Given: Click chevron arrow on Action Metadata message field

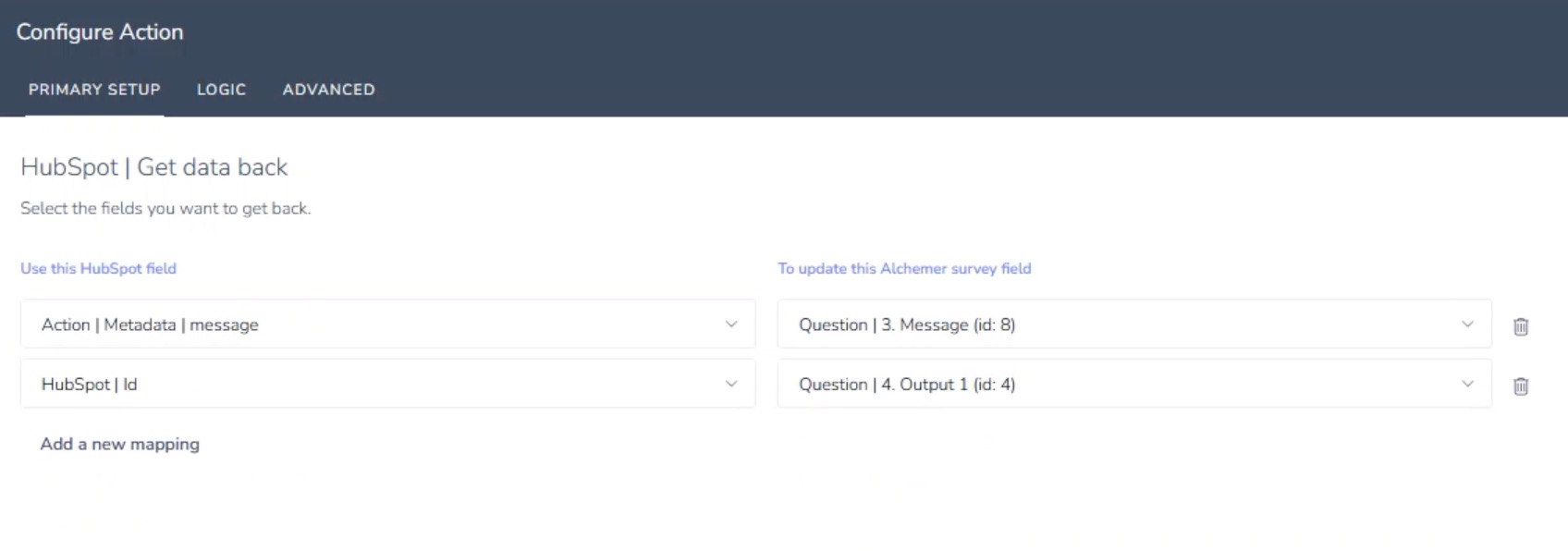Looking at the screenshot, I should [731, 324].
